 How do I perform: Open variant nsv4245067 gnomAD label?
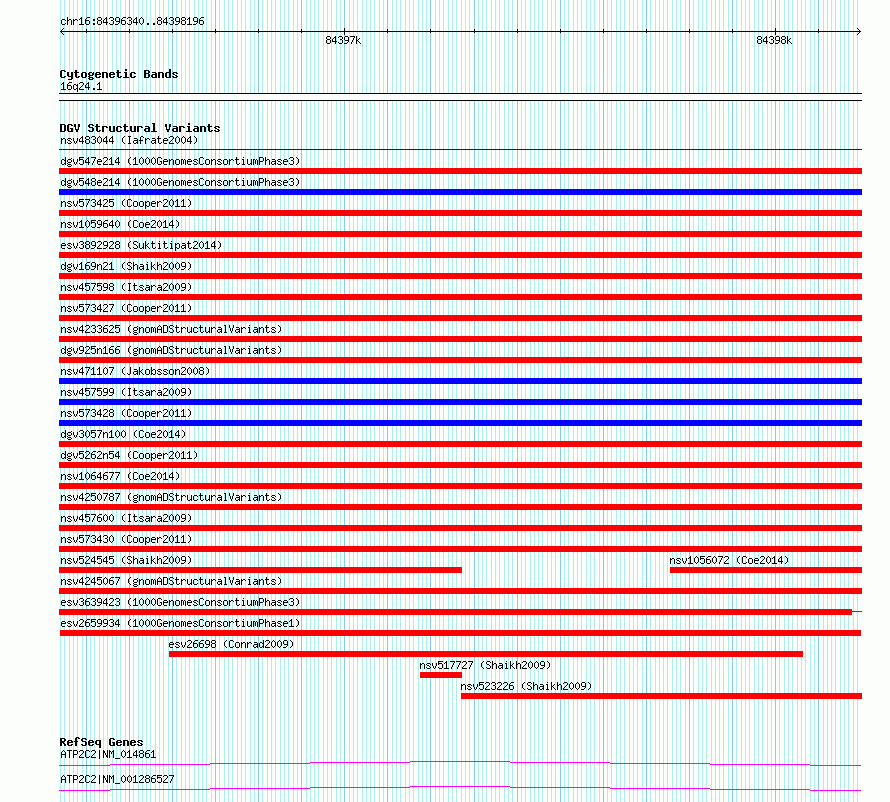click(171, 581)
